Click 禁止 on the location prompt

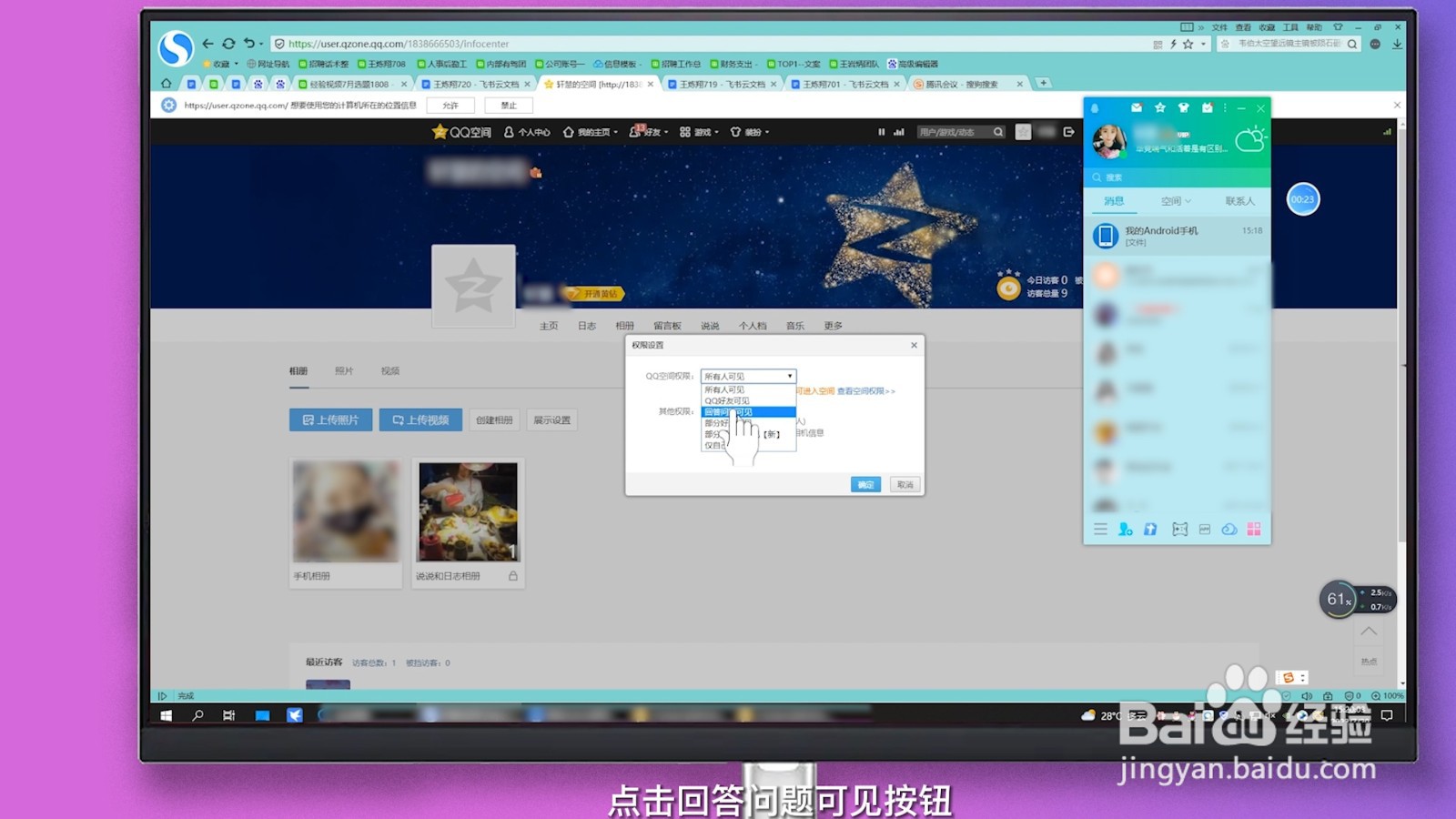(x=509, y=106)
